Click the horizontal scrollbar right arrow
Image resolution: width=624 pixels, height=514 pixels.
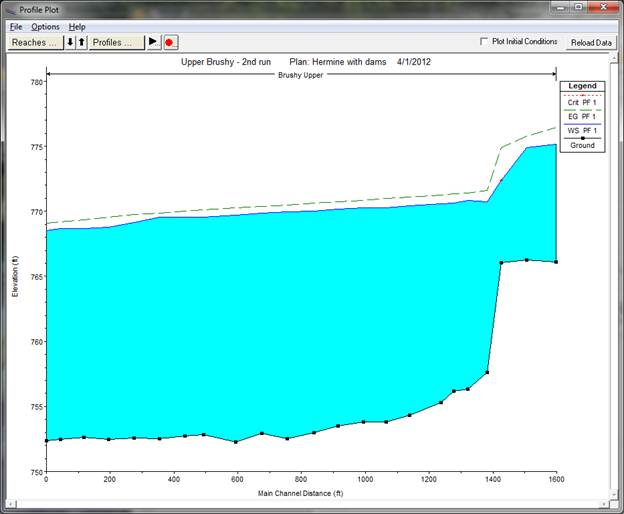(x=604, y=504)
